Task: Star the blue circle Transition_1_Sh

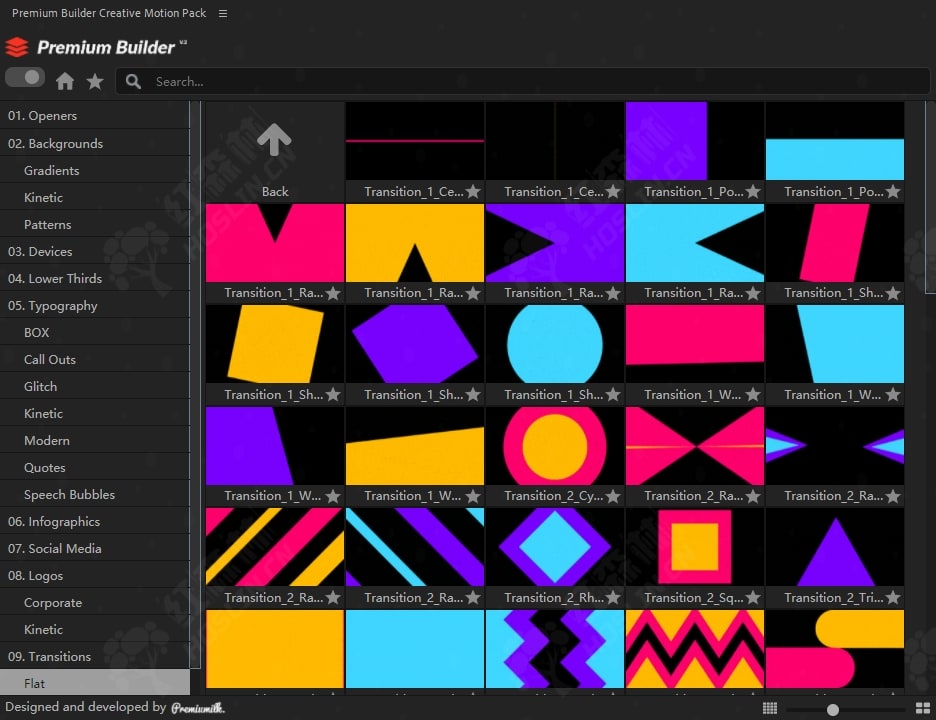Action: click(x=613, y=395)
